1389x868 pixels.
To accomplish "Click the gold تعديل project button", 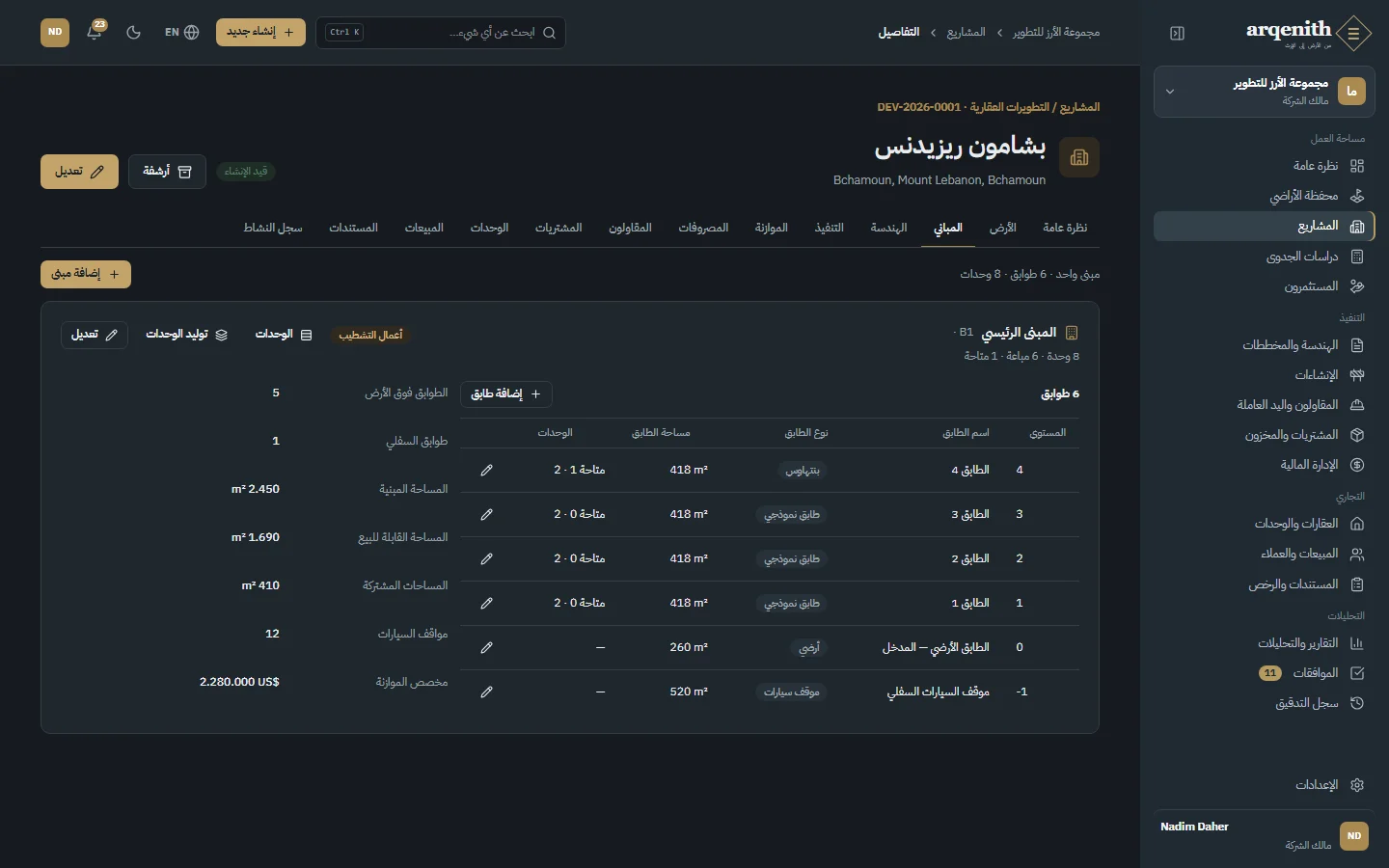I will [79, 172].
